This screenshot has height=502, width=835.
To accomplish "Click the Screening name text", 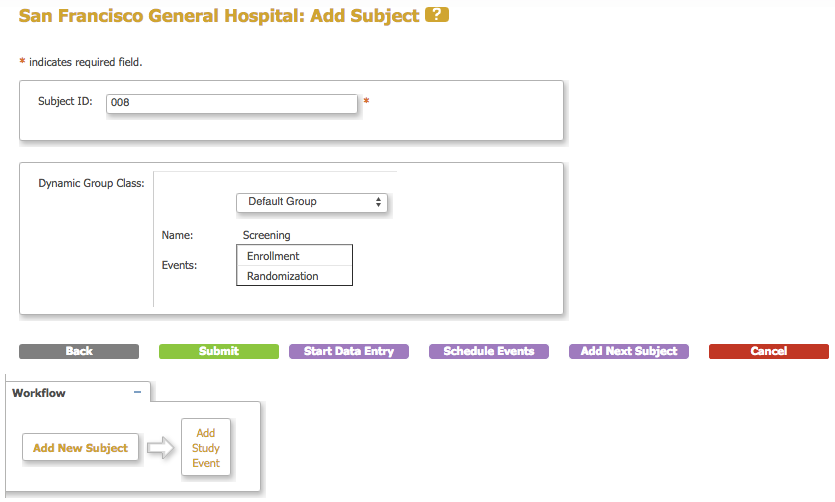I will [267, 235].
